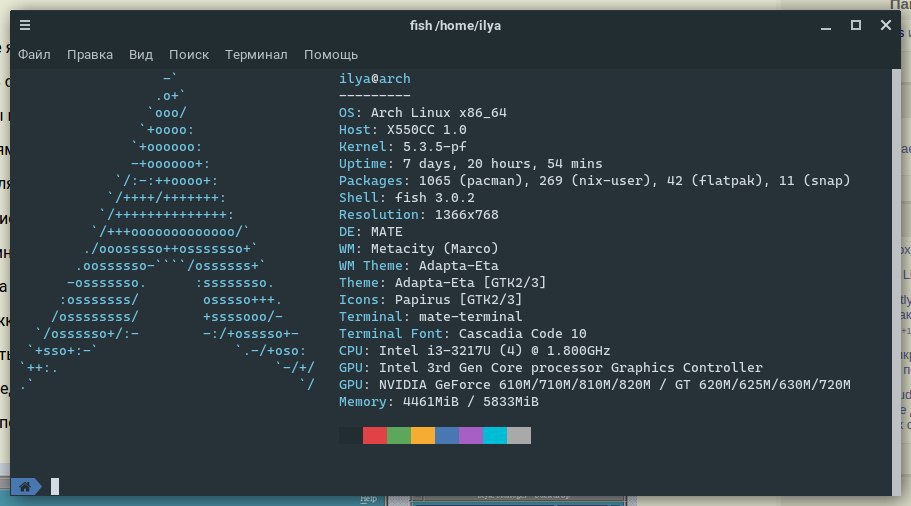Click the OS: Arch Linux x86_64 line
This screenshot has width=911, height=506.
point(422,113)
